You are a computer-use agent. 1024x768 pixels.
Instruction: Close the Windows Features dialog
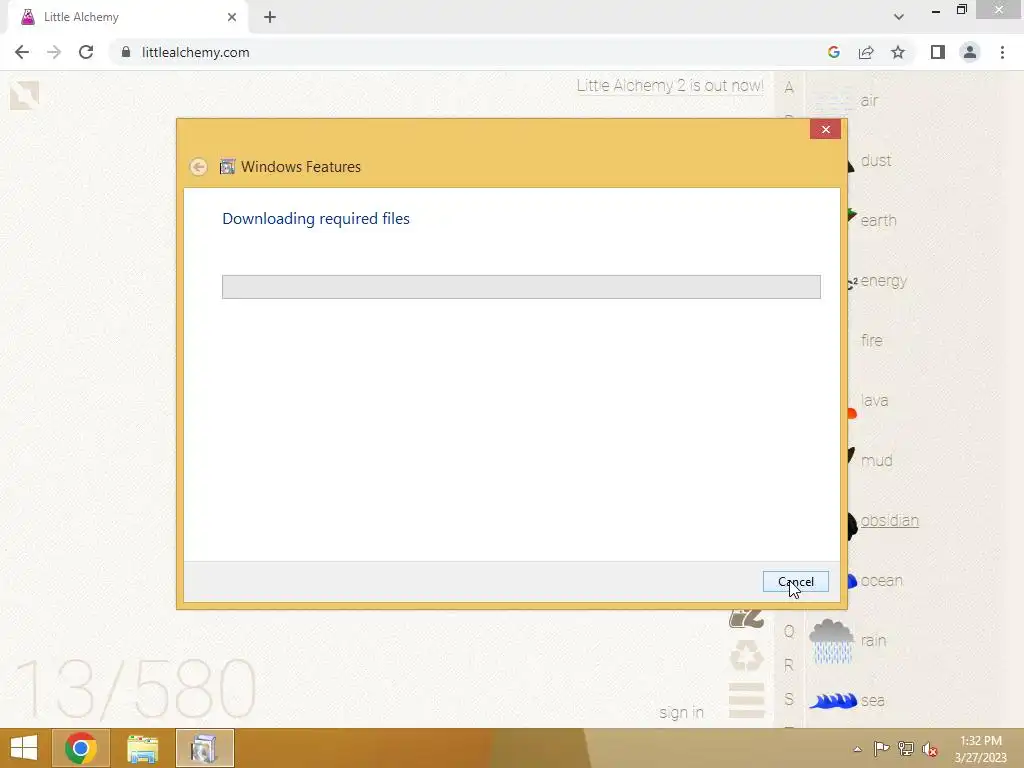[825, 129]
